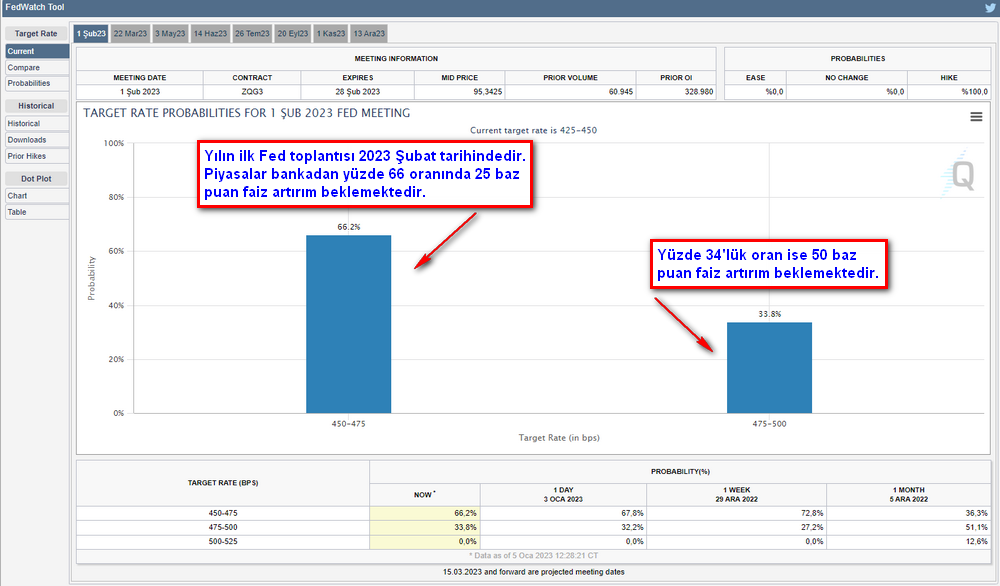
Task: Click the 1 Şub 2023 meeting date cell
Action: coord(140,92)
